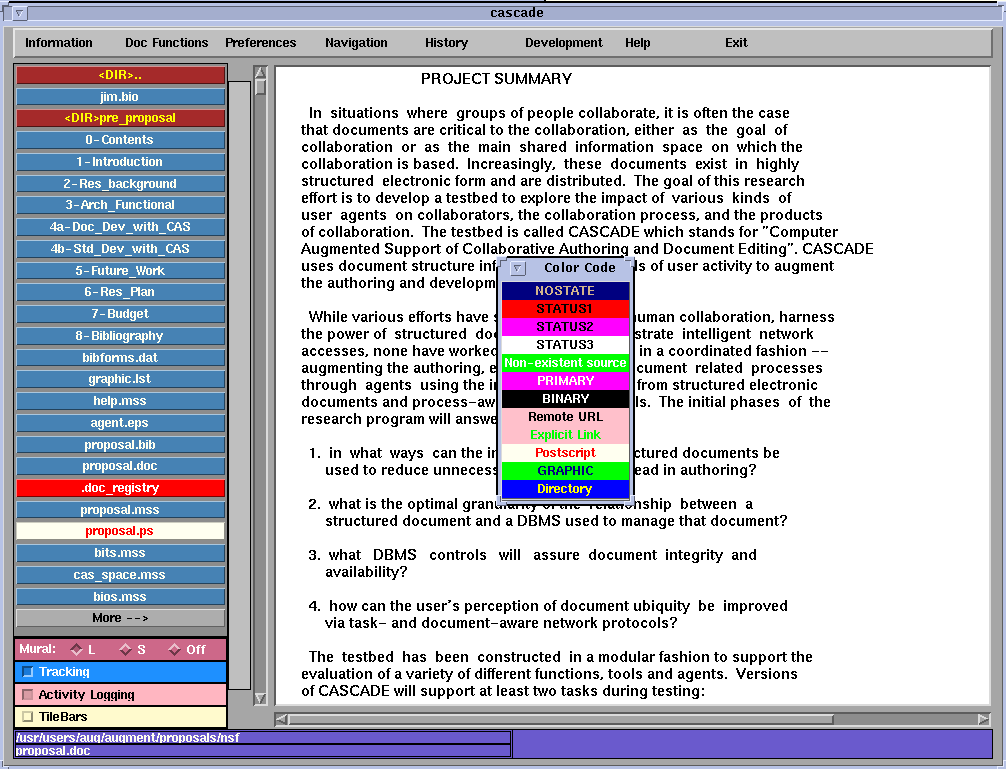Click More --> to show more files

pos(120,618)
